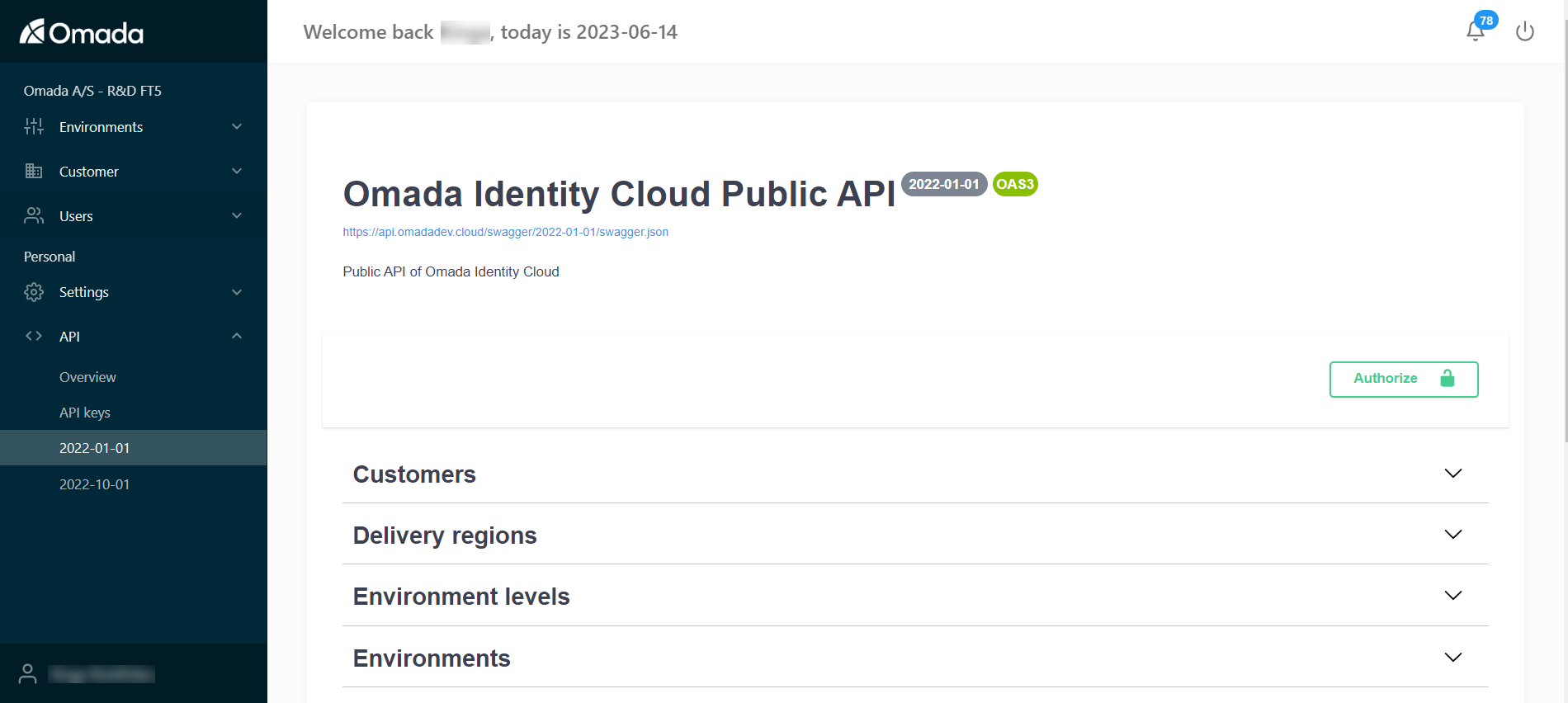Screen dimensions: 1568x703
Task: Click the OAS3 green badge
Action: 1015,184
